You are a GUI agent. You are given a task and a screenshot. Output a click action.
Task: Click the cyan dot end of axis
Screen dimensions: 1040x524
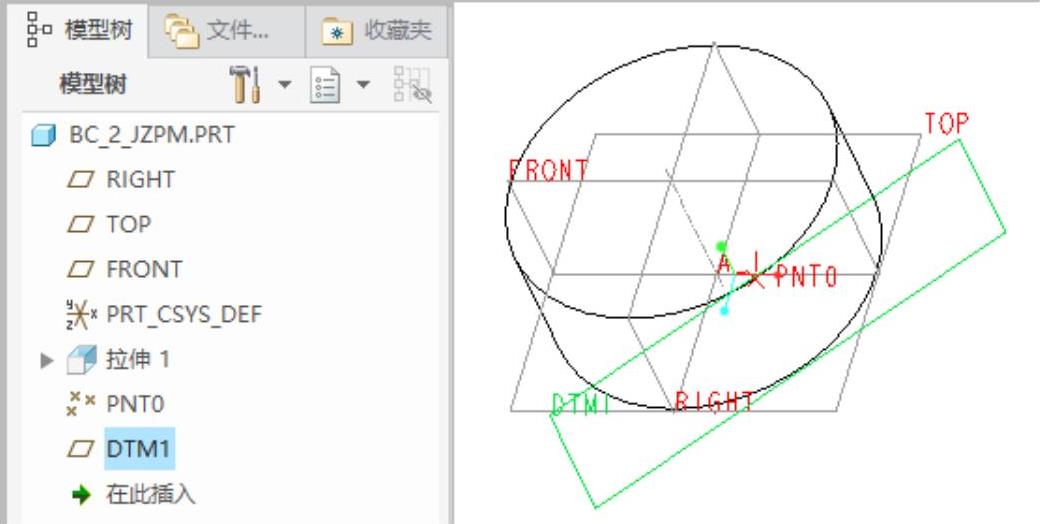pos(724,310)
